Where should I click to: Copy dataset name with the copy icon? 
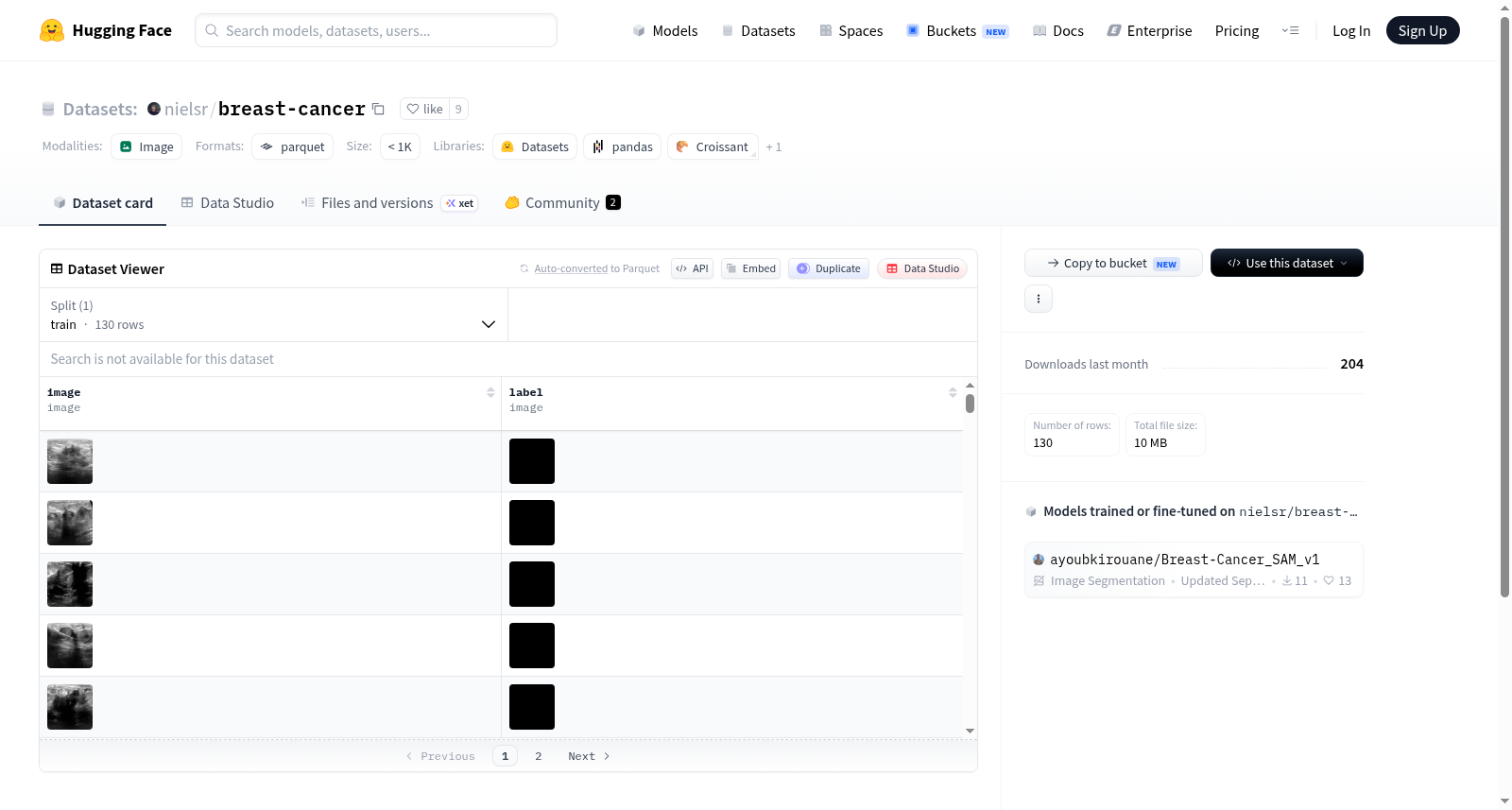point(378,109)
